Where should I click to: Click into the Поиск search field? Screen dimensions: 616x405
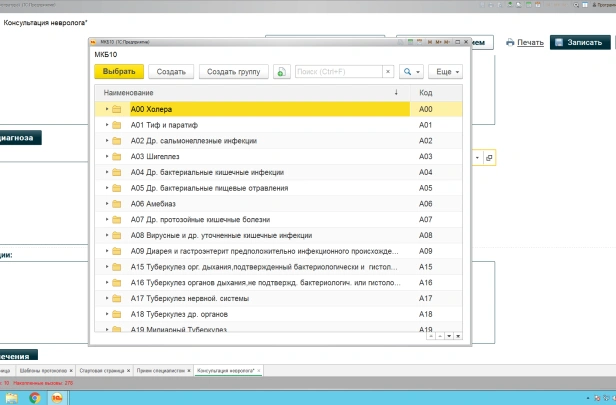pos(337,72)
